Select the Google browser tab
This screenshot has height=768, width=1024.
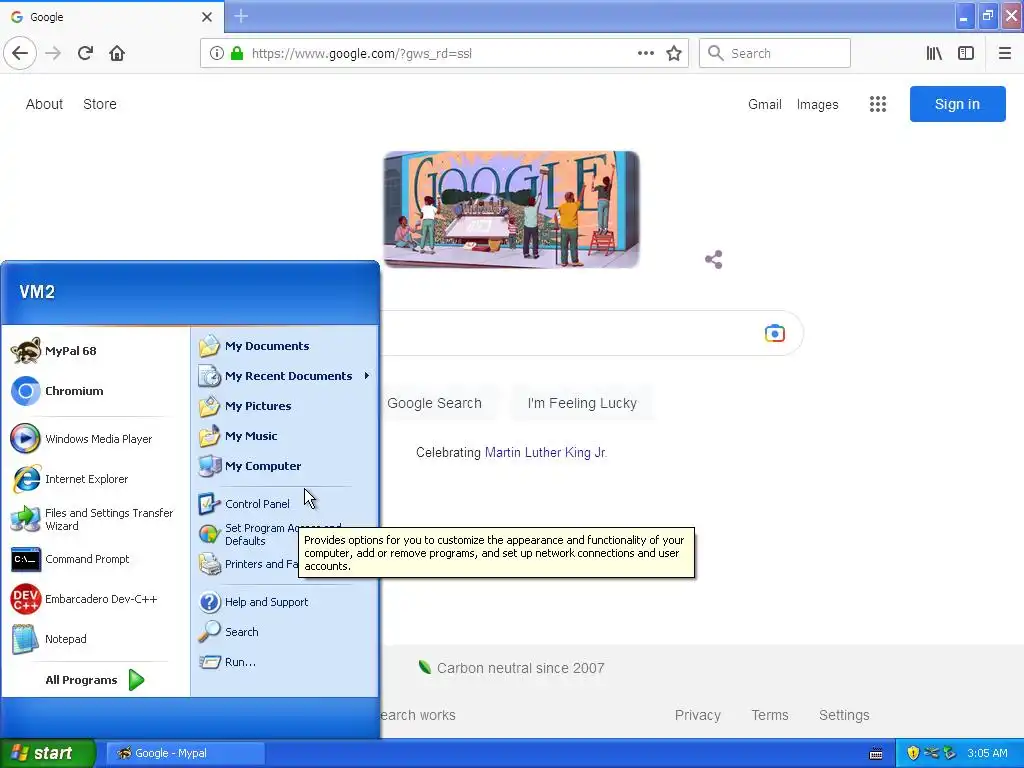tap(112, 17)
